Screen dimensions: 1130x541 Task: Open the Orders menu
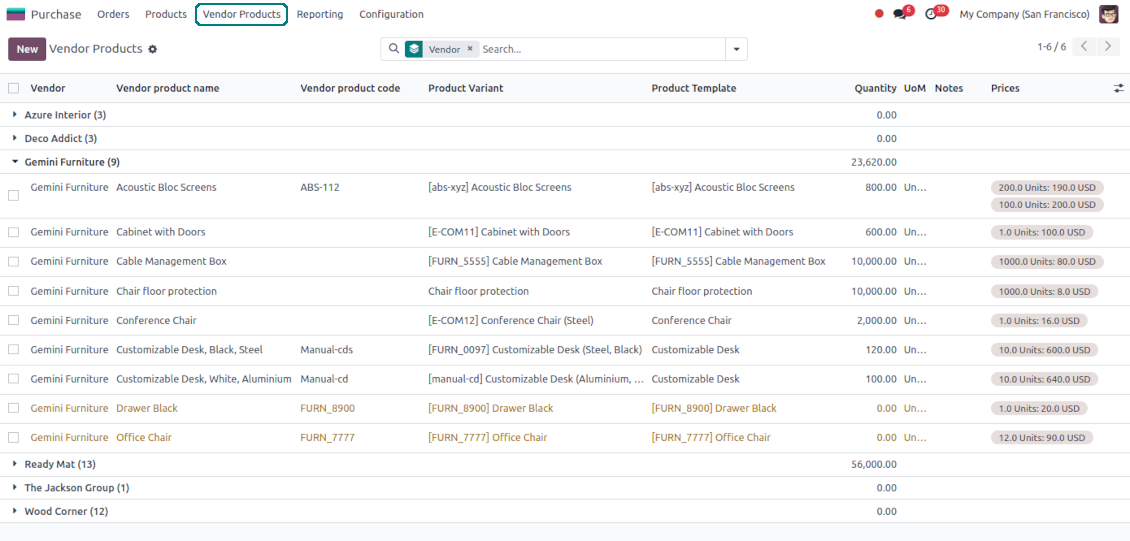tap(113, 14)
